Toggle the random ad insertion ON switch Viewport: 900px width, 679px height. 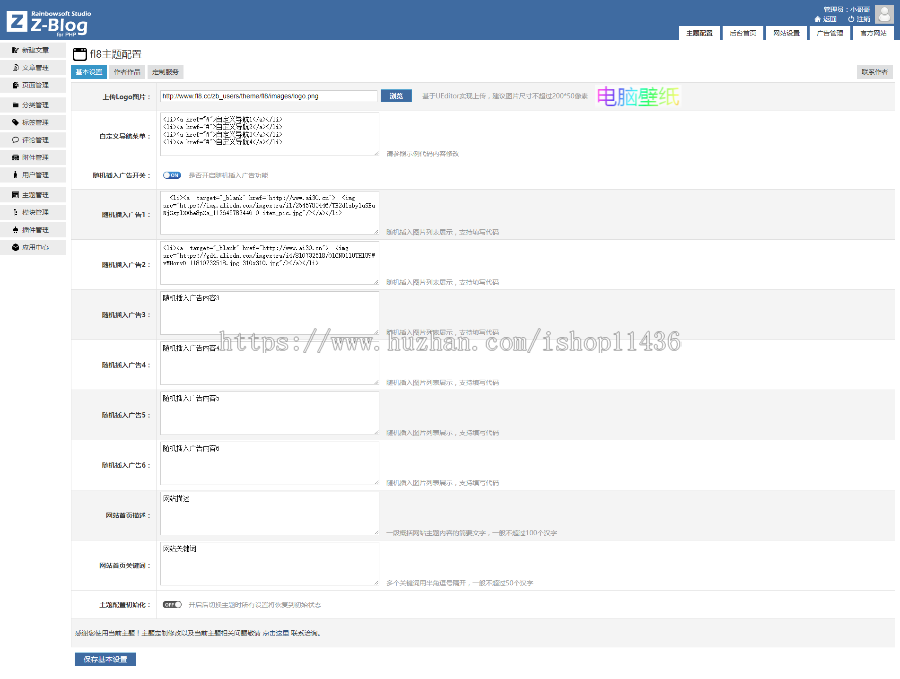point(171,175)
